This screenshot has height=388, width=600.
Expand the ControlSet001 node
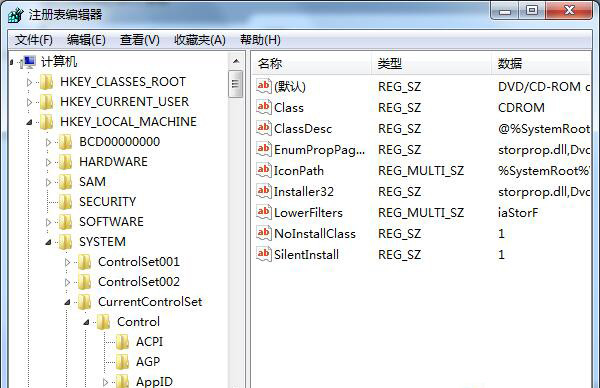coord(67,262)
